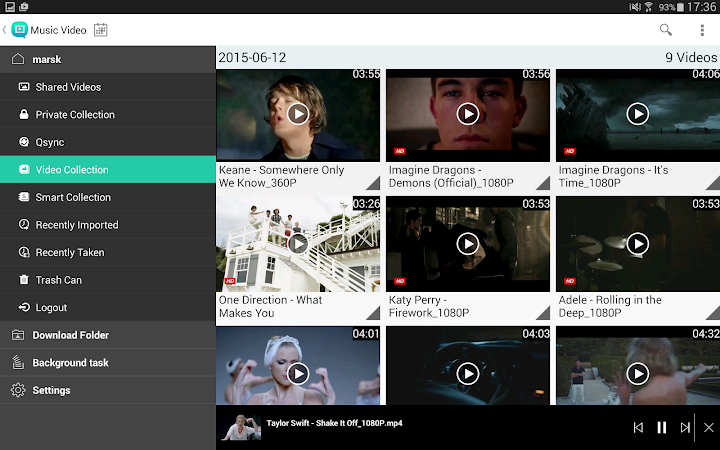Tap the Taylor Swift mini player thumbnail
720x450 pixels.
[x=241, y=428]
